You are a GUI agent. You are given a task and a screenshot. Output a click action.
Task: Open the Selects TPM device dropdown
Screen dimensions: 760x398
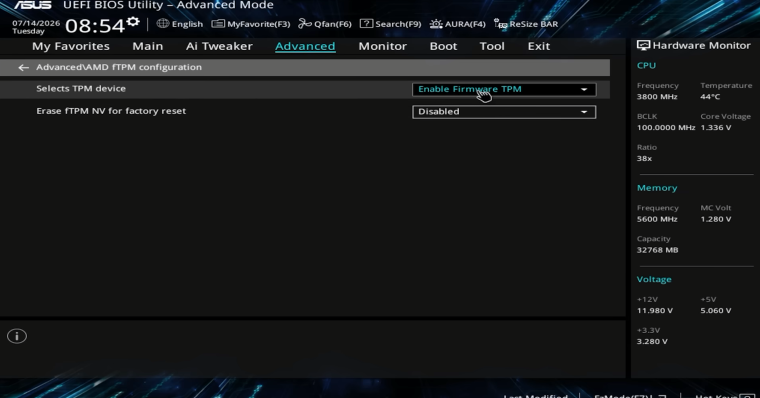pyautogui.click(x=504, y=89)
